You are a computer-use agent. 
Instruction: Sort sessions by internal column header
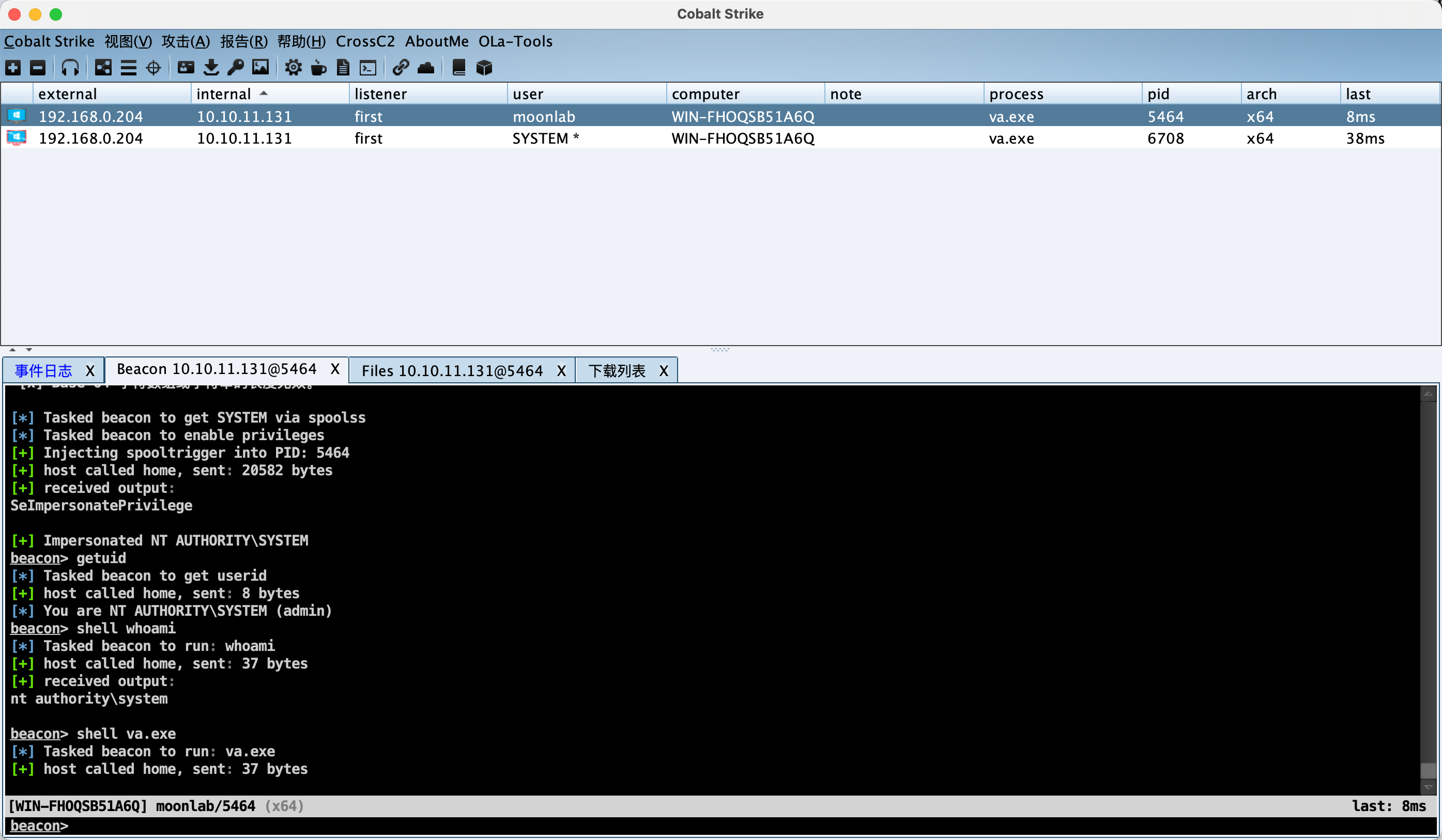(x=224, y=94)
